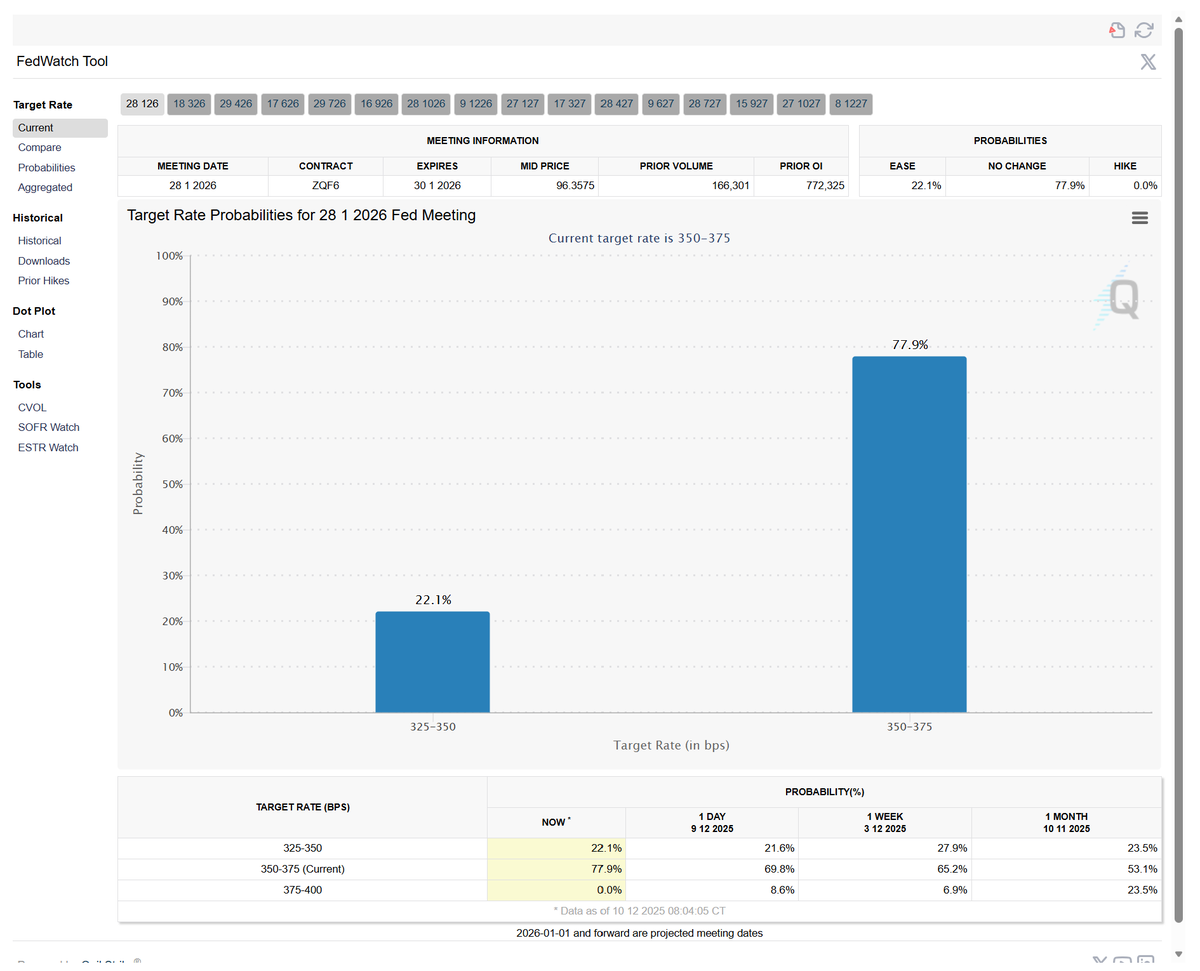Open the Historical sidebar link
The height and width of the screenshot is (971, 1200).
click(39, 241)
